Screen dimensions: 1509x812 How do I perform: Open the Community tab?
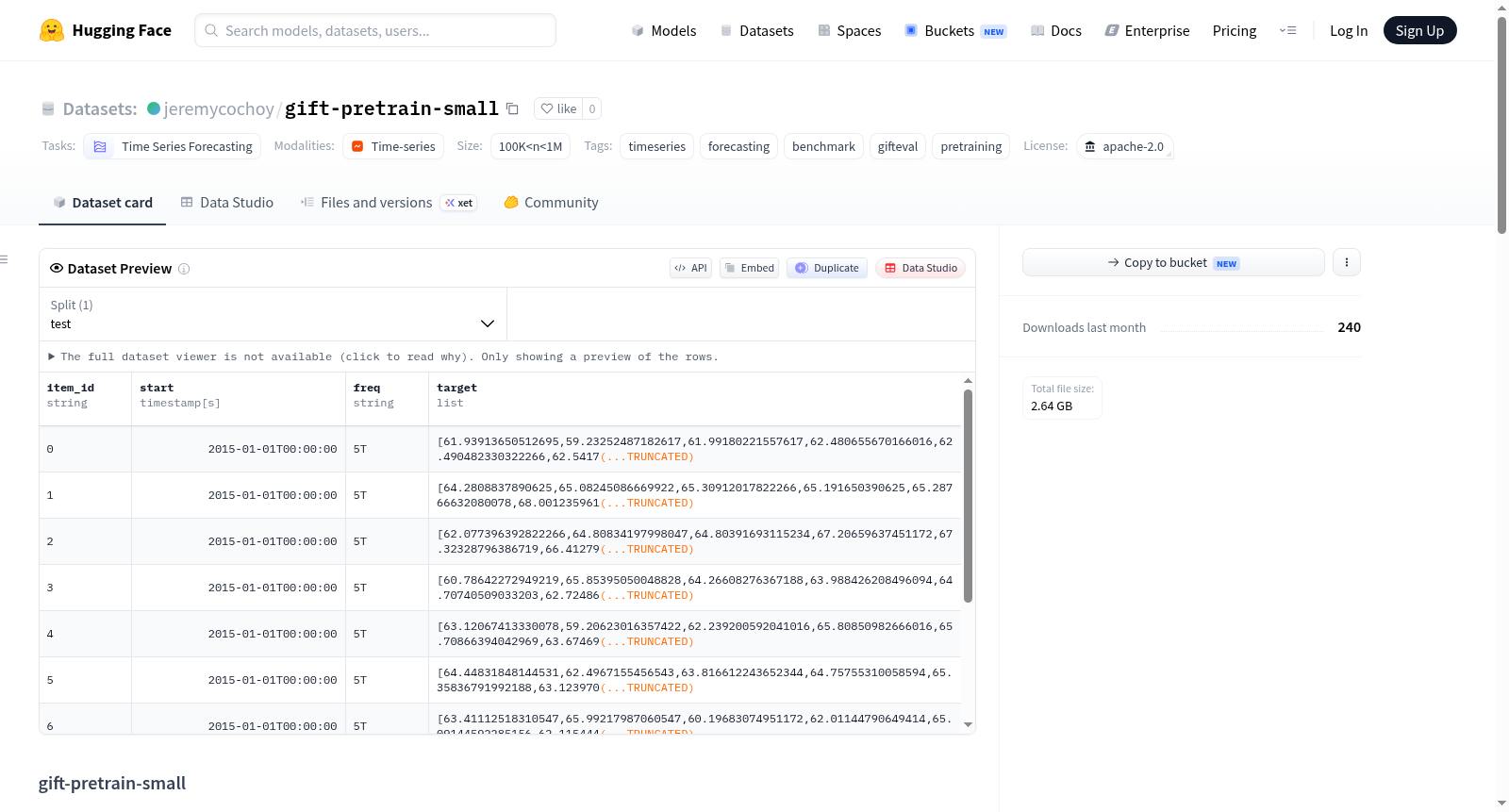pos(551,202)
